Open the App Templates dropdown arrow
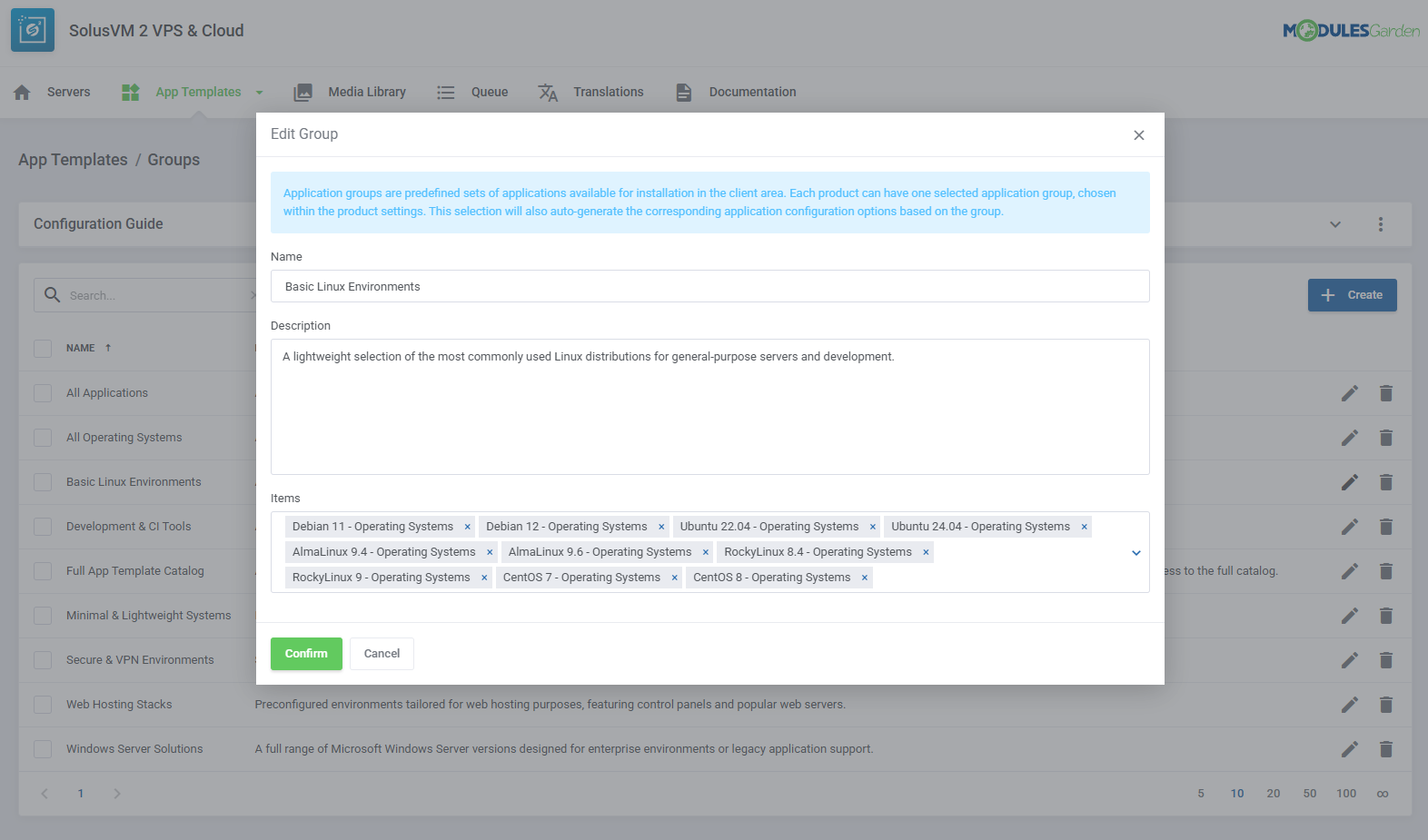Image resolution: width=1428 pixels, height=840 pixels. (260, 93)
